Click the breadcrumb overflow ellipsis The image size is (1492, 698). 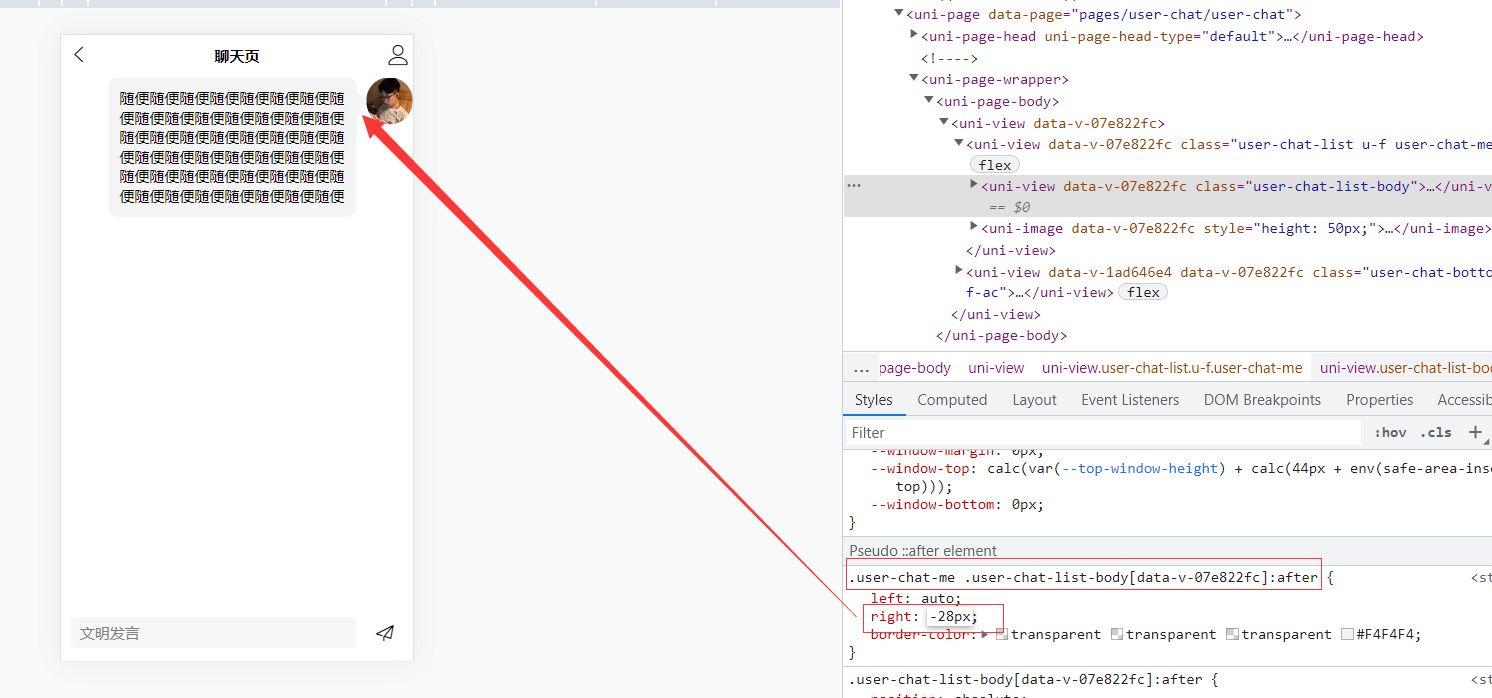[x=861, y=368]
